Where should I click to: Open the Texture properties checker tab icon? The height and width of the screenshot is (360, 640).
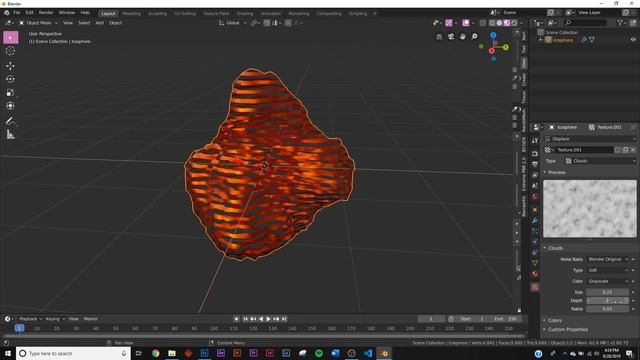tap(535, 287)
